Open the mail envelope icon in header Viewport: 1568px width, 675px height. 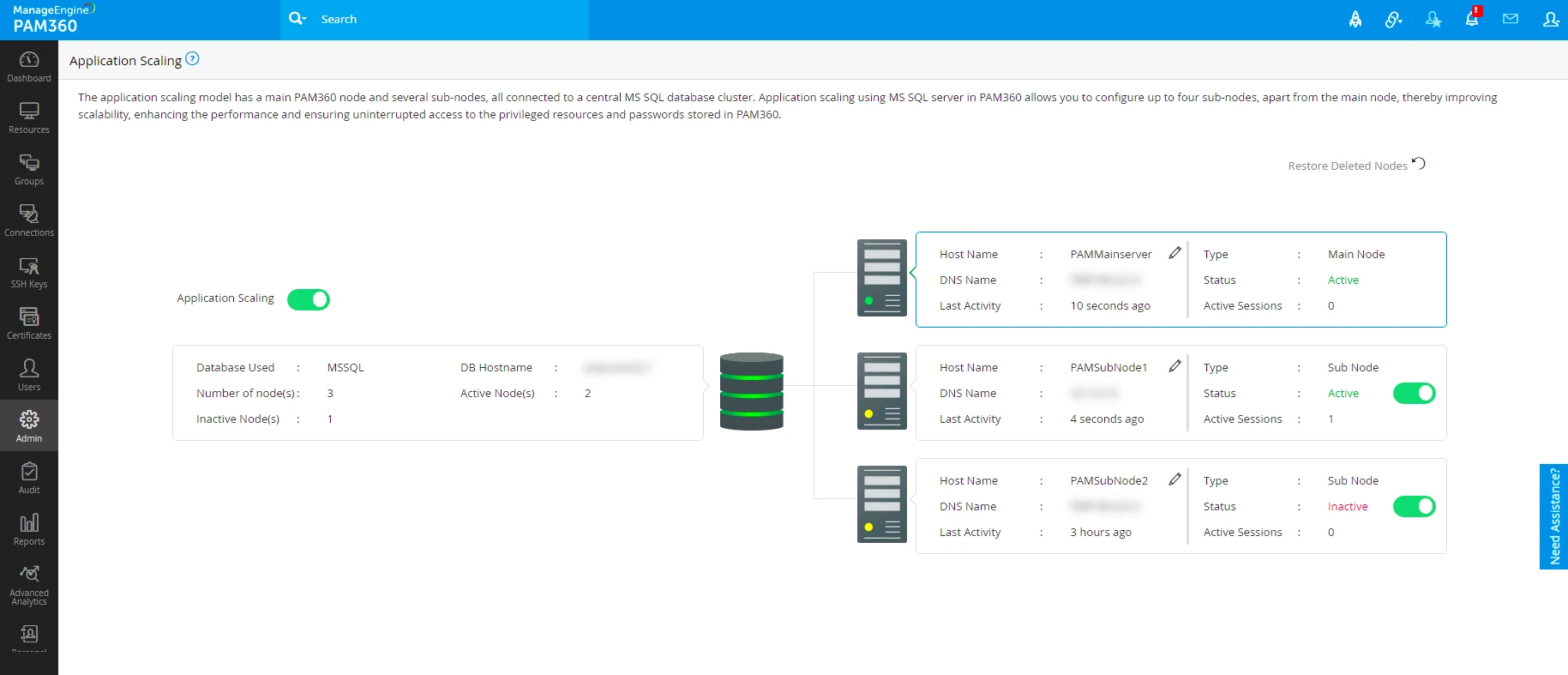[x=1511, y=19]
